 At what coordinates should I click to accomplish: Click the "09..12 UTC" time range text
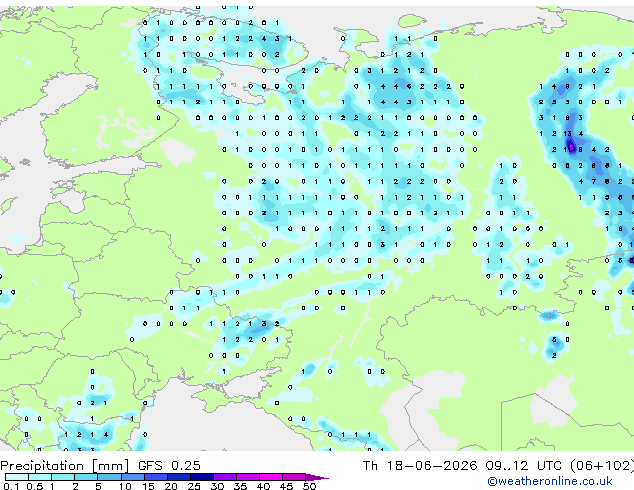524,466
